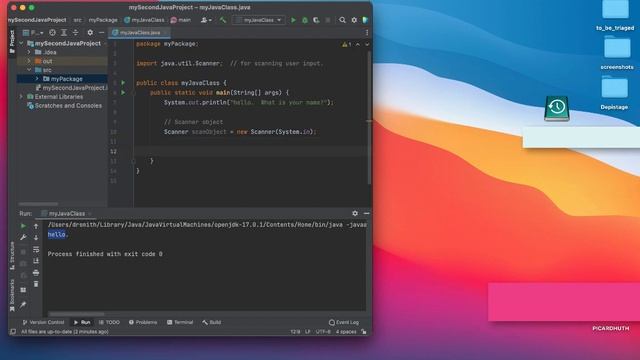The height and width of the screenshot is (360, 640).
Task: Rerun myJavaClass from Run panel
Action: (23, 226)
